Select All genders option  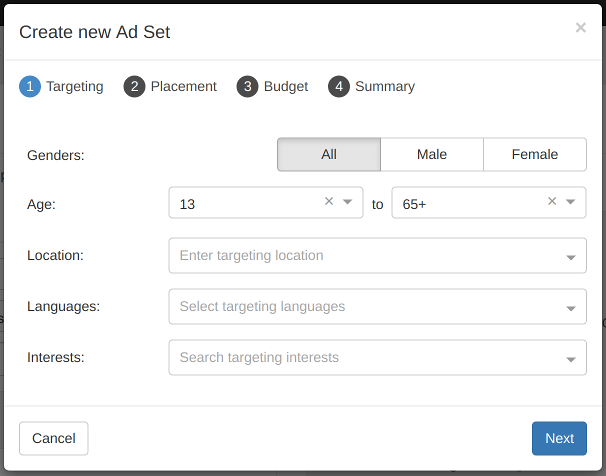[x=329, y=155]
